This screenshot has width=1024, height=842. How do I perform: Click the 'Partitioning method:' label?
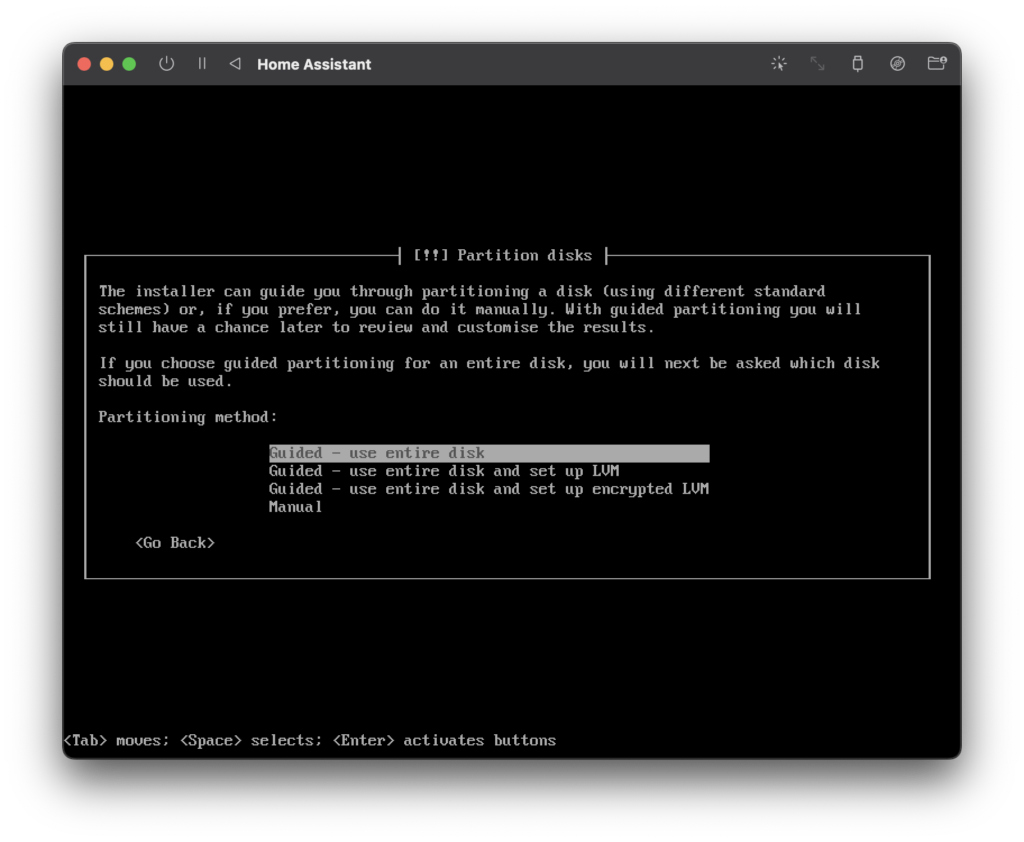click(188, 417)
